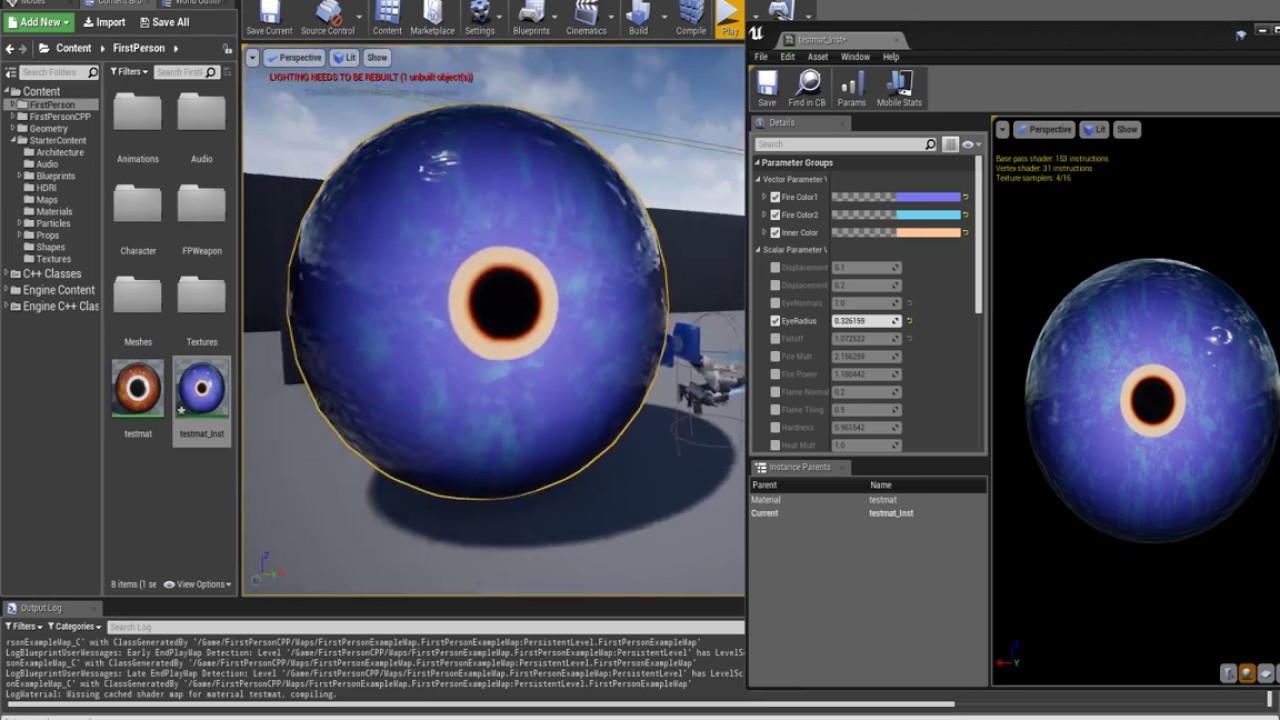
Task: Open the Window menu
Action: 855,57
